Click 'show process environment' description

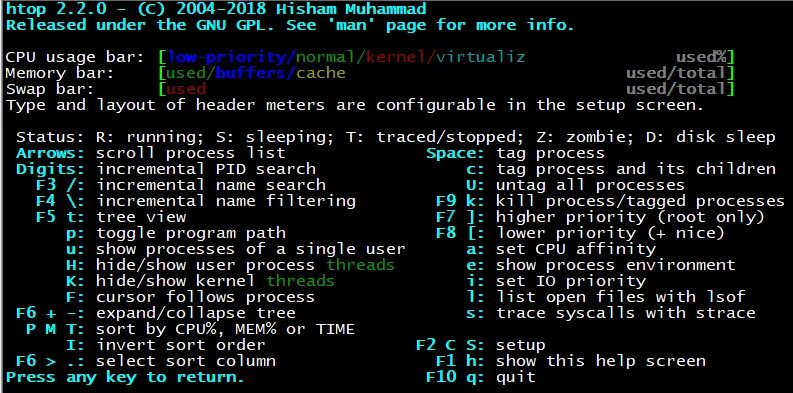coord(615,265)
